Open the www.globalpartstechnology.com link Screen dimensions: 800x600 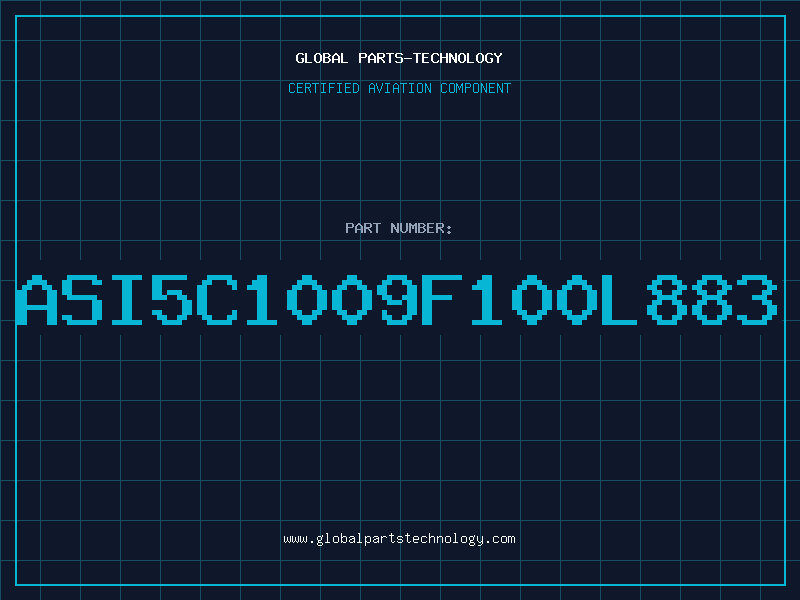coord(399,539)
